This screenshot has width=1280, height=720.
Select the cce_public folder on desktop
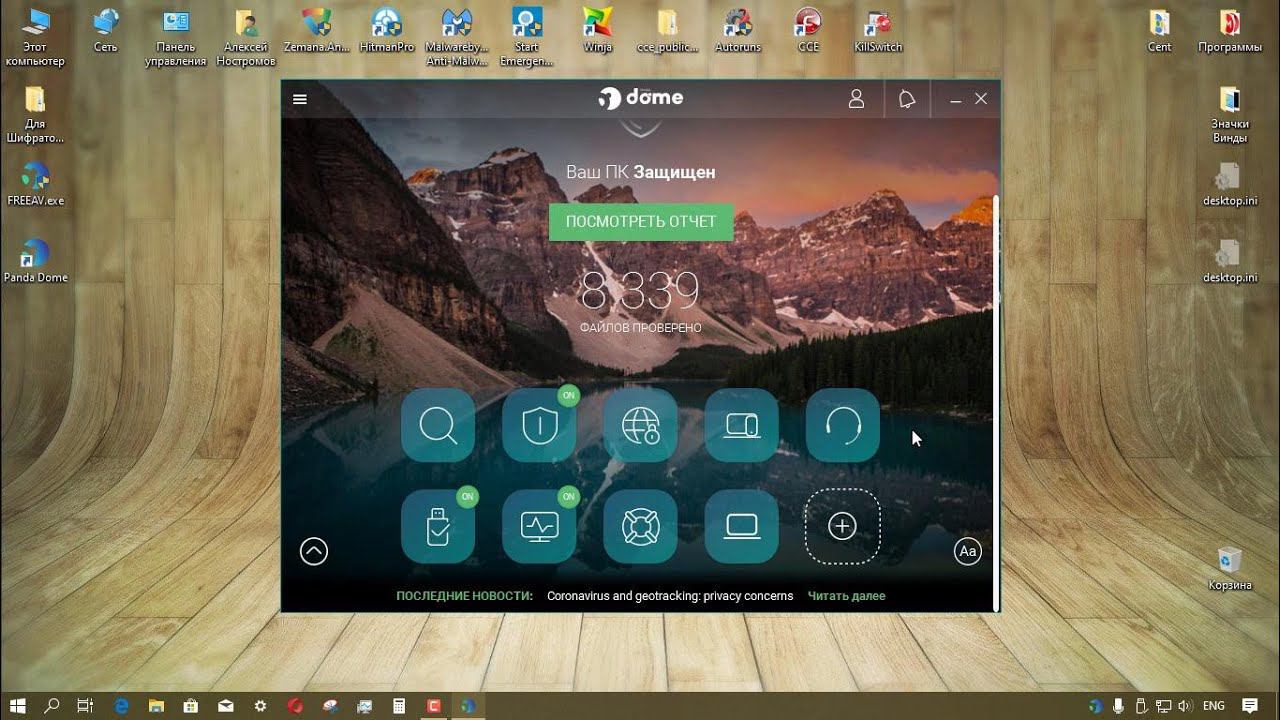click(667, 30)
